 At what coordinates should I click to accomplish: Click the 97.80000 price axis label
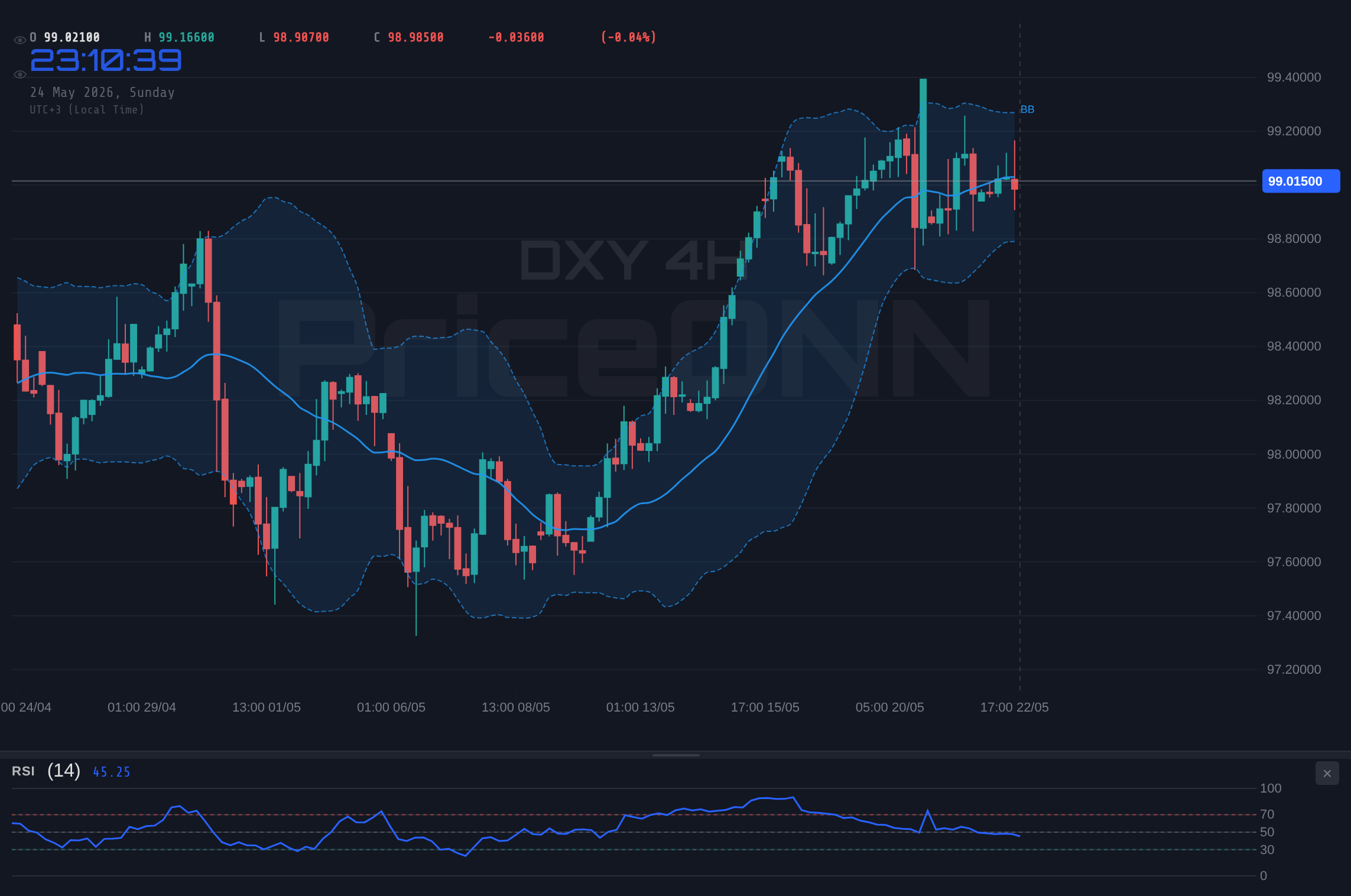click(1294, 508)
